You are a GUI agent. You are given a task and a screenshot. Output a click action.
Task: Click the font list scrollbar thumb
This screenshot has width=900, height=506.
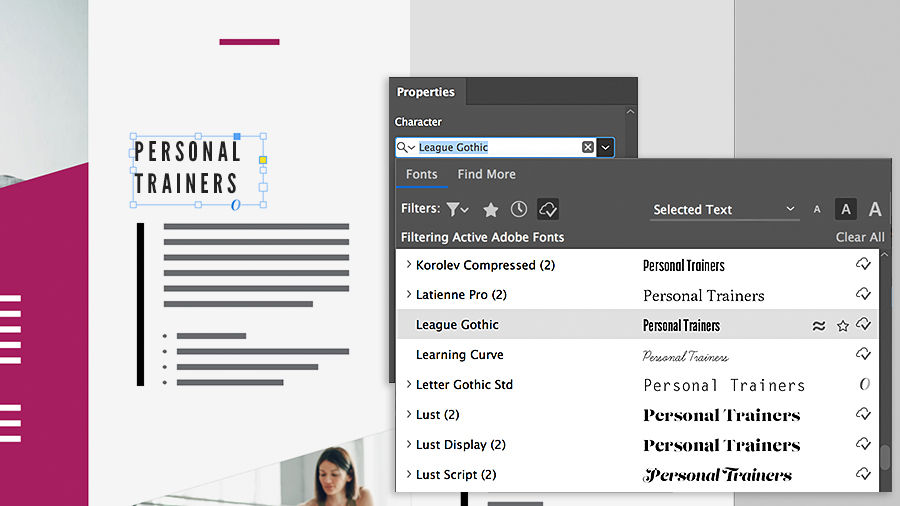pos(886,457)
